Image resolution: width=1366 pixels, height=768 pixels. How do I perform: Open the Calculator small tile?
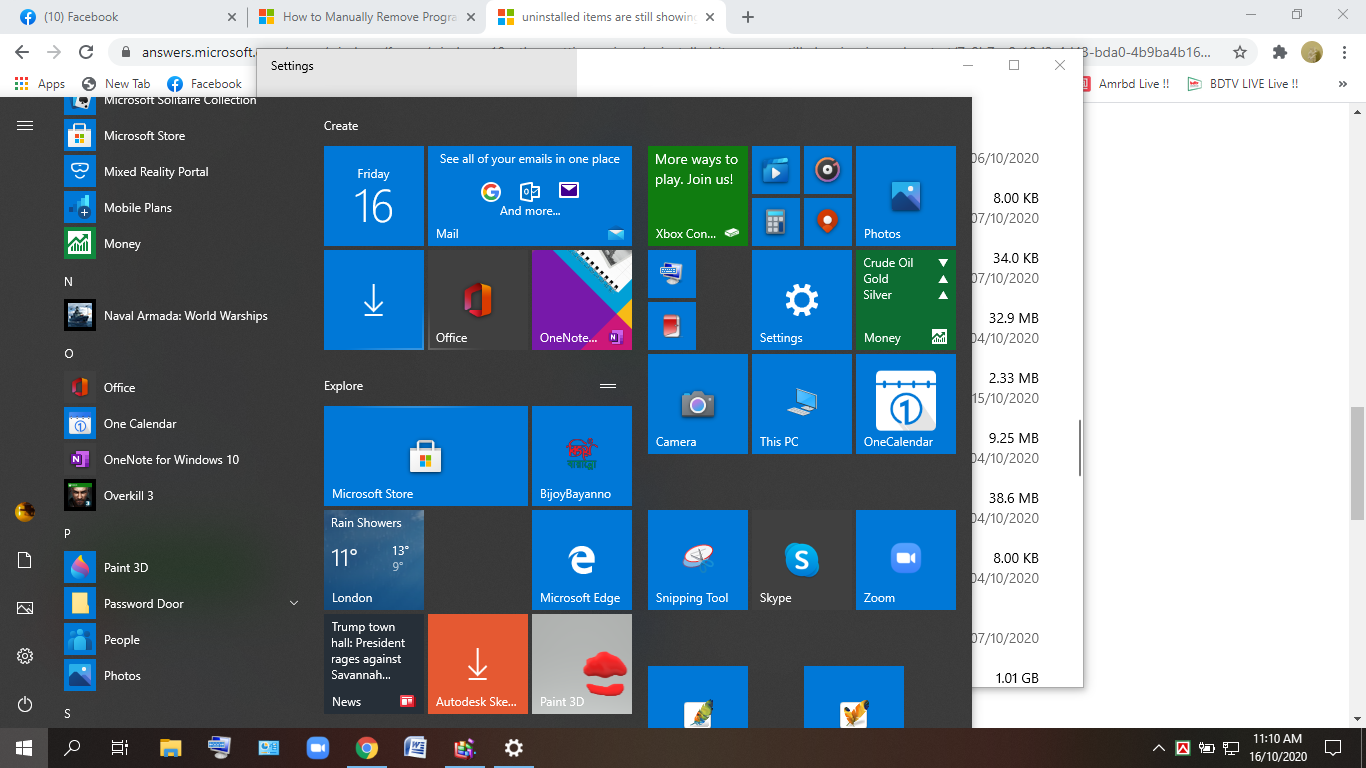click(x=775, y=222)
